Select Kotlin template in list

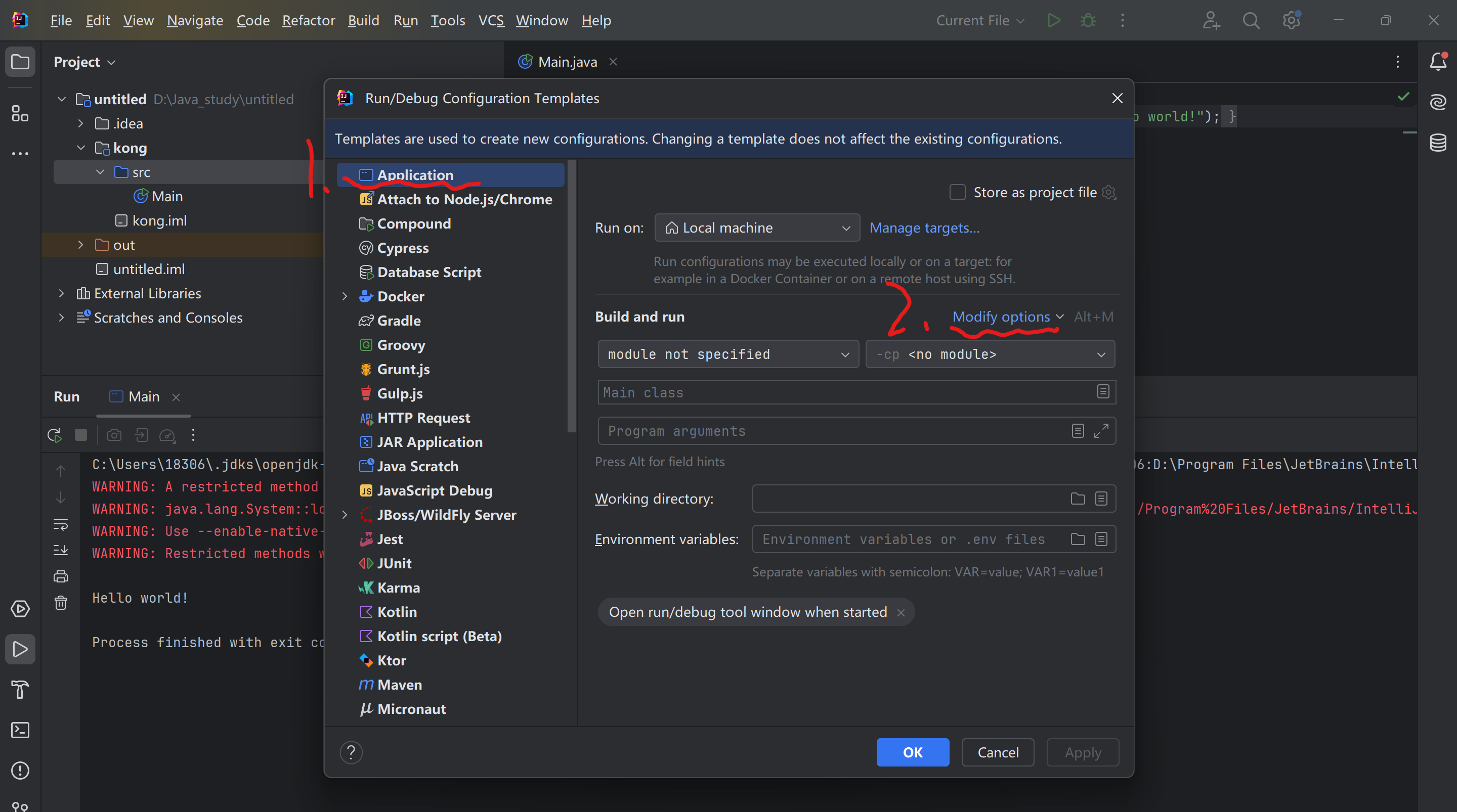pos(451,612)
